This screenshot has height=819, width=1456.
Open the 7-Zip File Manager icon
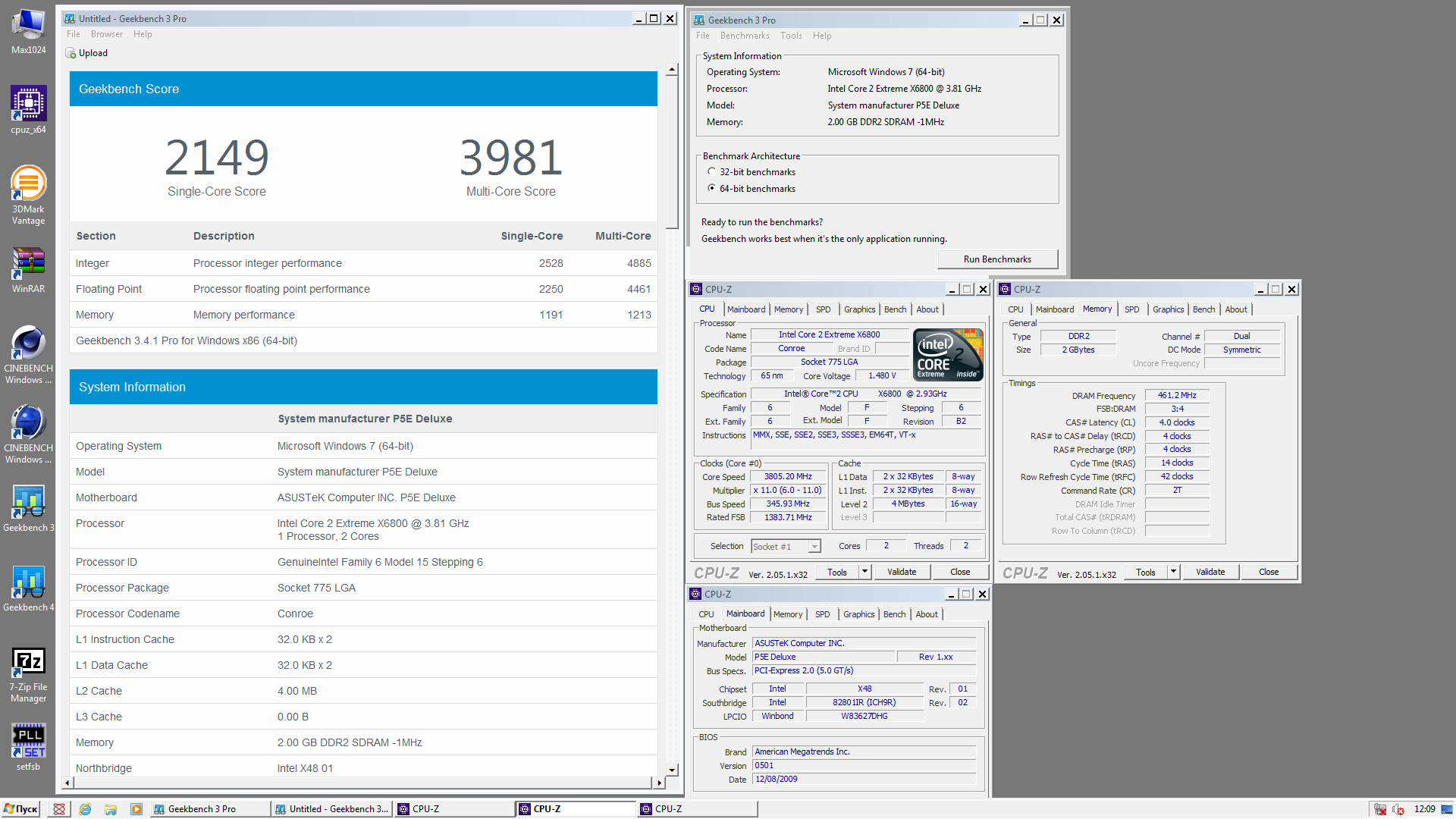[x=28, y=675]
